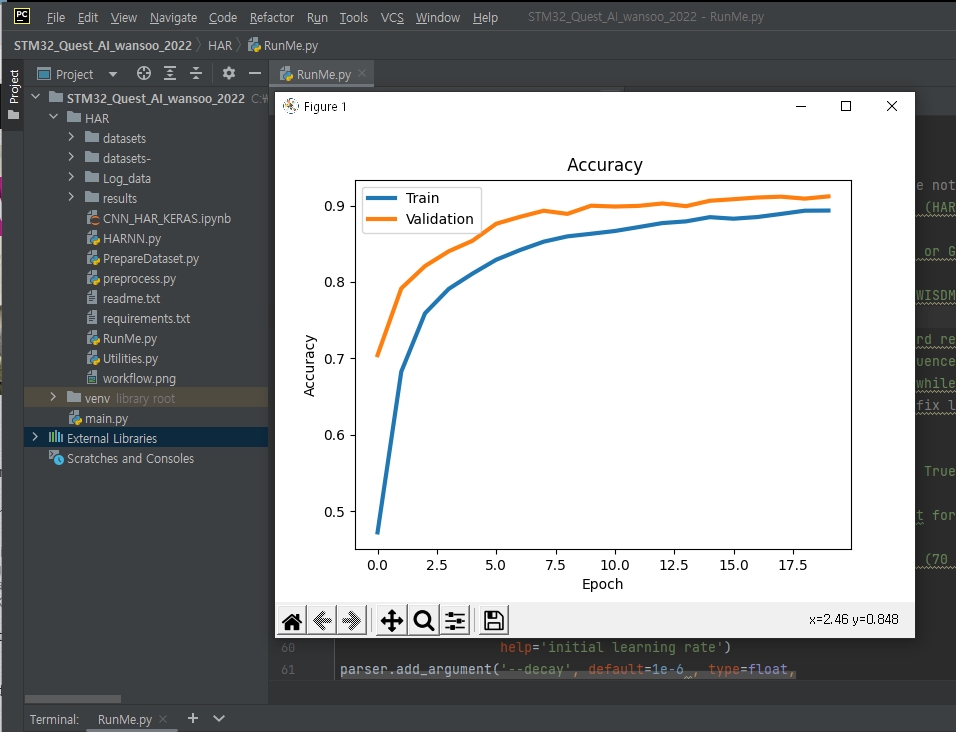Activate the Zoom to rectangle tool
The image size is (956, 732).
pyautogui.click(x=424, y=620)
